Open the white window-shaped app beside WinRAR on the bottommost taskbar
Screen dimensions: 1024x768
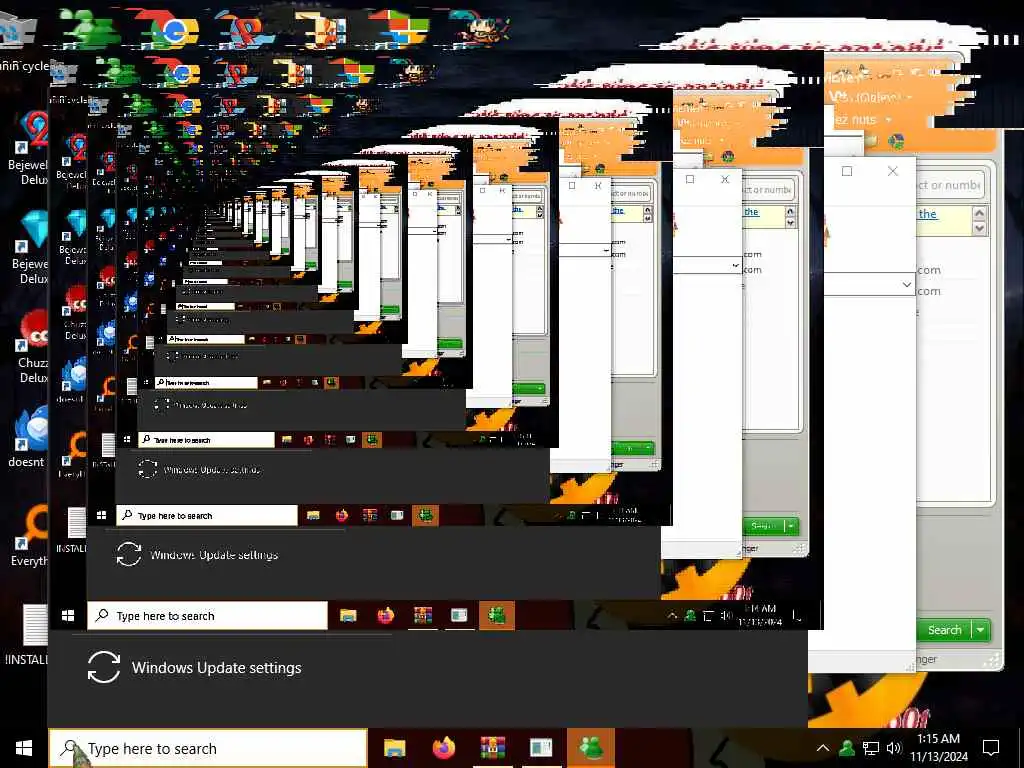[541, 748]
